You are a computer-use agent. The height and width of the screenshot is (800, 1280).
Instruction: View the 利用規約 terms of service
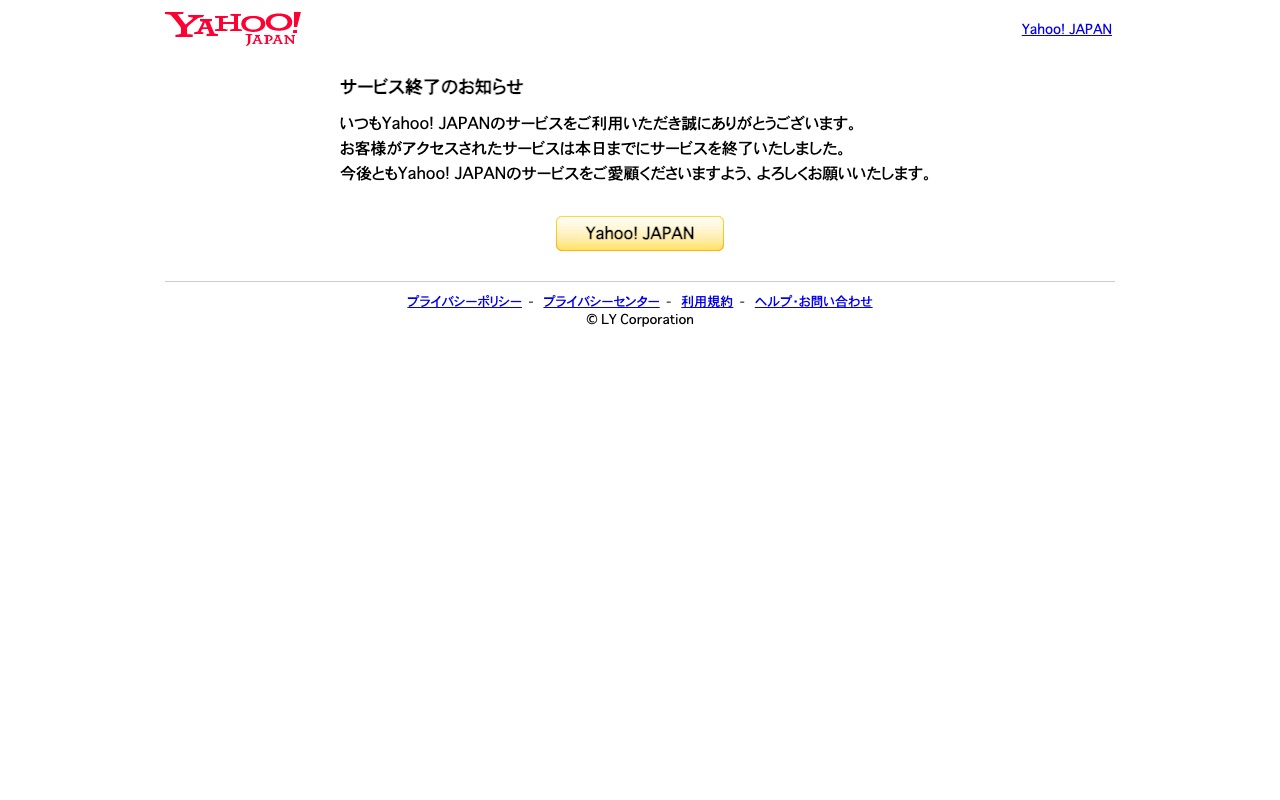pyautogui.click(x=706, y=301)
